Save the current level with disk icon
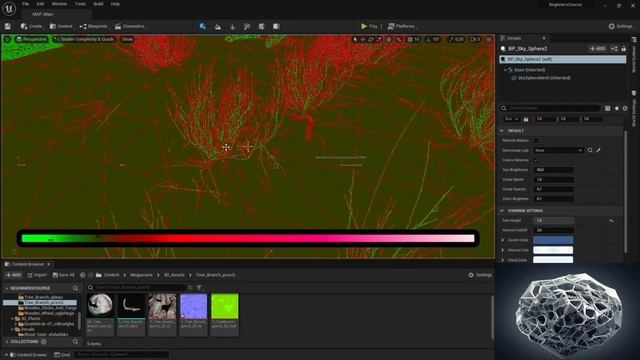 click(8, 26)
